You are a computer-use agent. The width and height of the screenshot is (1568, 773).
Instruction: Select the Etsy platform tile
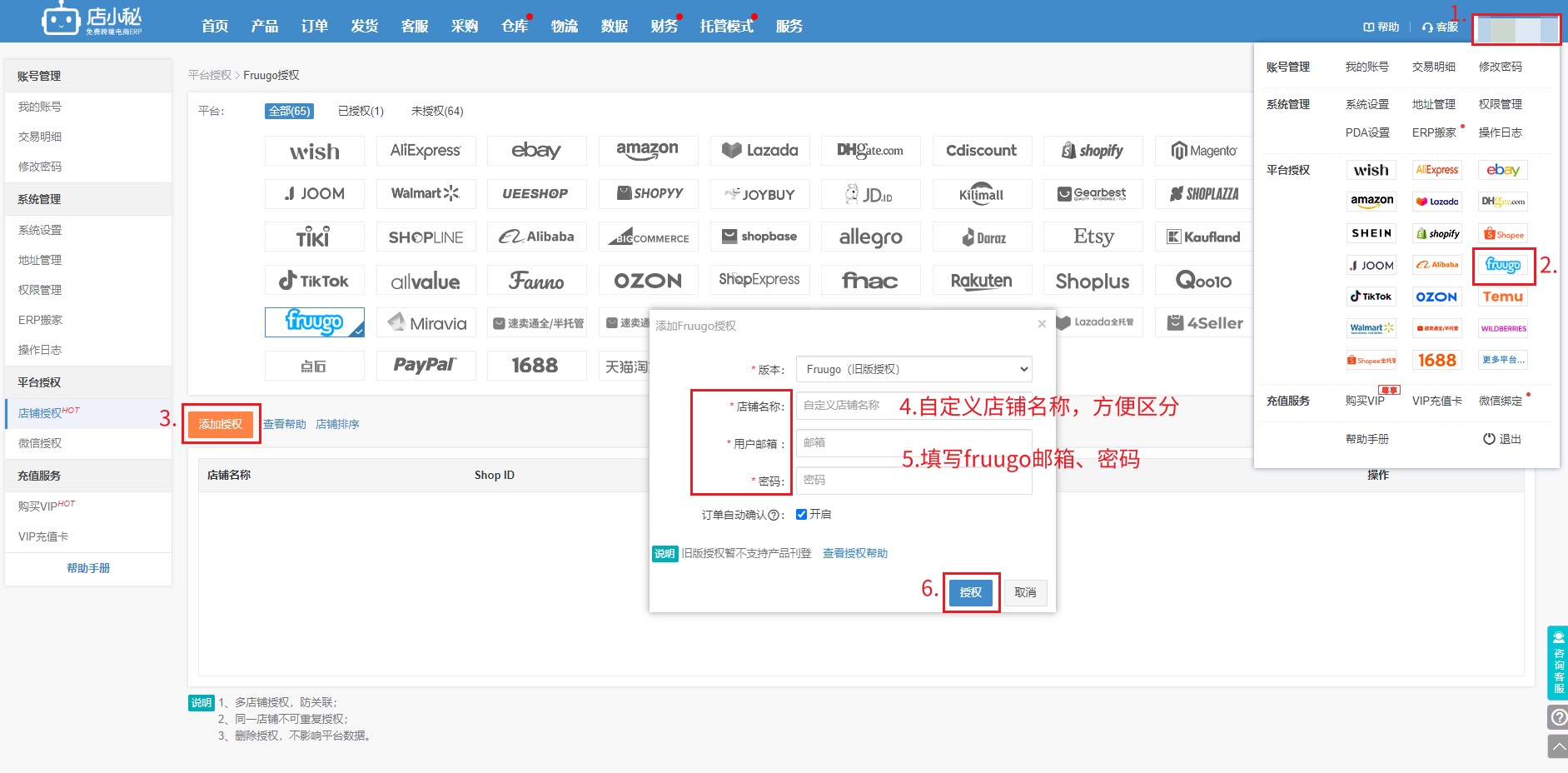pos(1093,237)
